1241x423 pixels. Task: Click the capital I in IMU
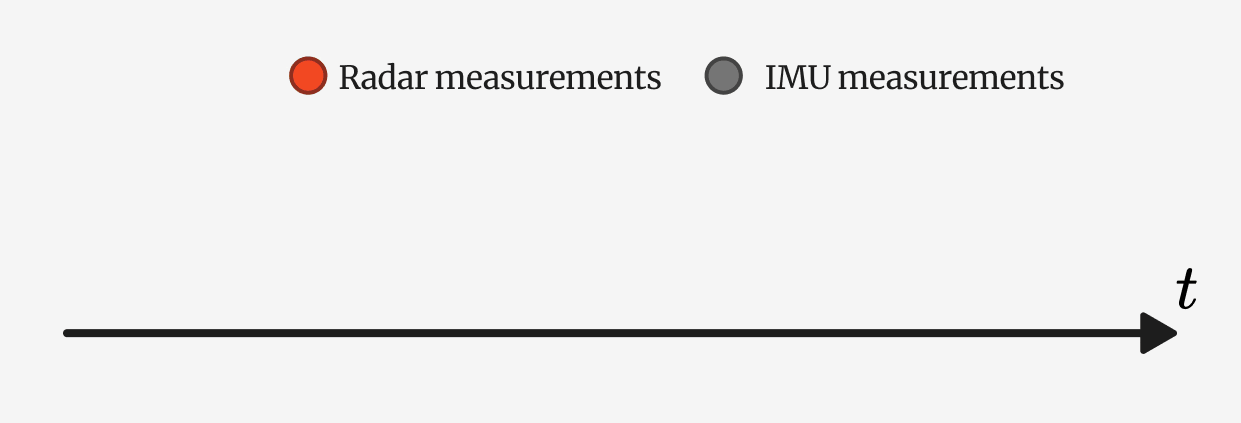pyautogui.click(x=771, y=77)
